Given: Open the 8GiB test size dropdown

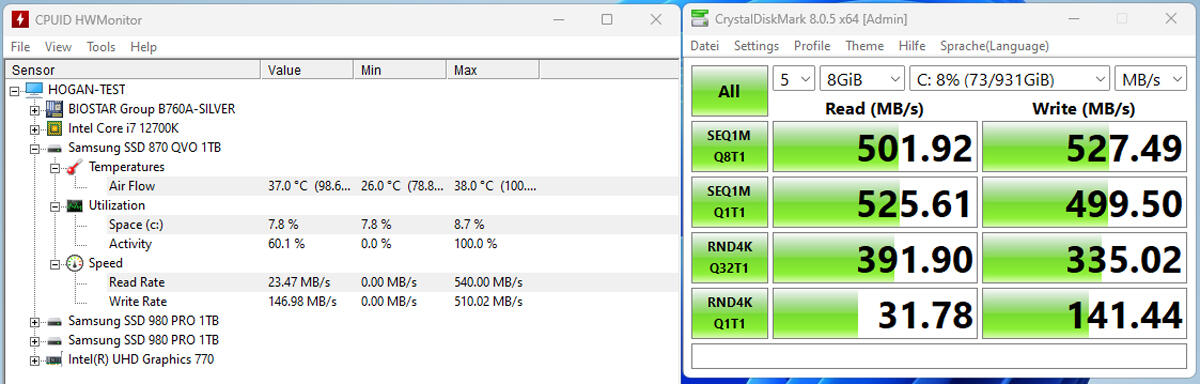Looking at the screenshot, I should (x=861, y=79).
